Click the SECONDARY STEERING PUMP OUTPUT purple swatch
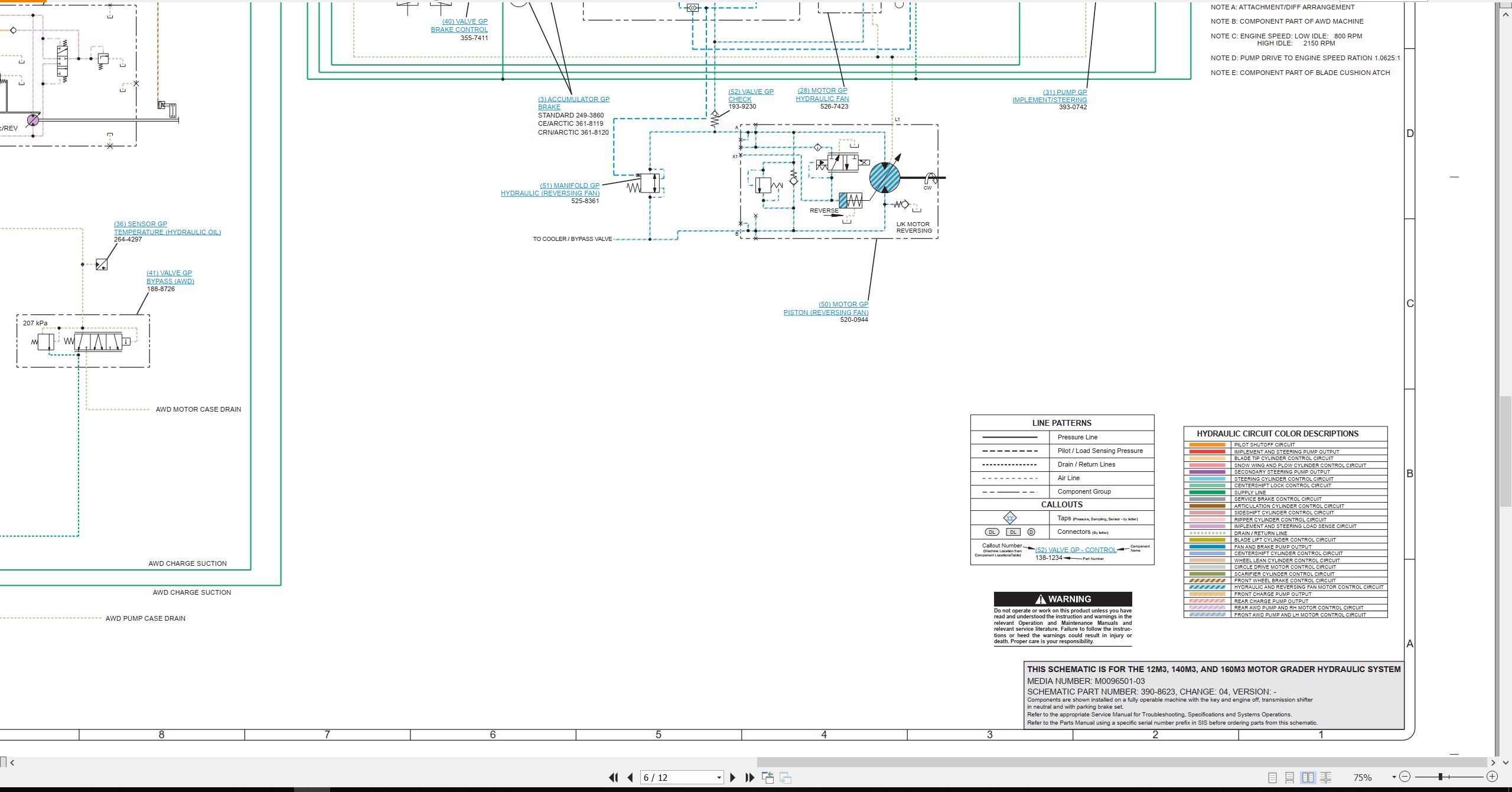Viewport: 1512px width, 792px height. 1207,472
